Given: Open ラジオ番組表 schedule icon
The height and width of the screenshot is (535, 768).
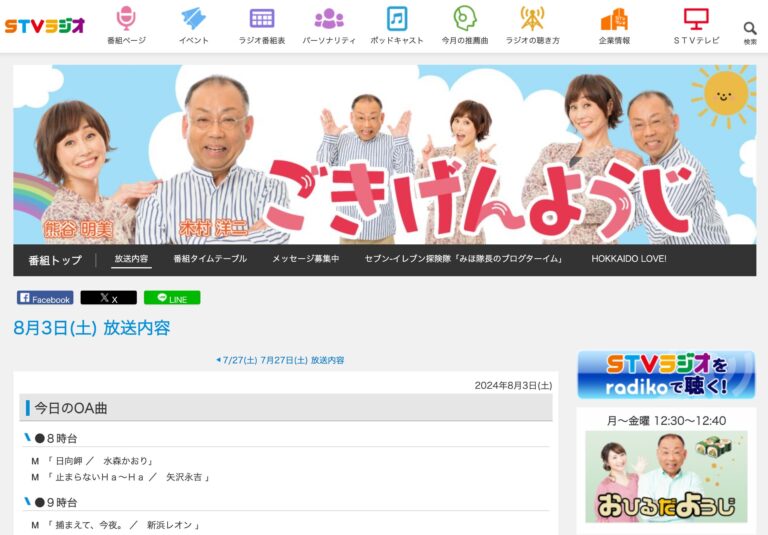Looking at the screenshot, I should pyautogui.click(x=262, y=20).
